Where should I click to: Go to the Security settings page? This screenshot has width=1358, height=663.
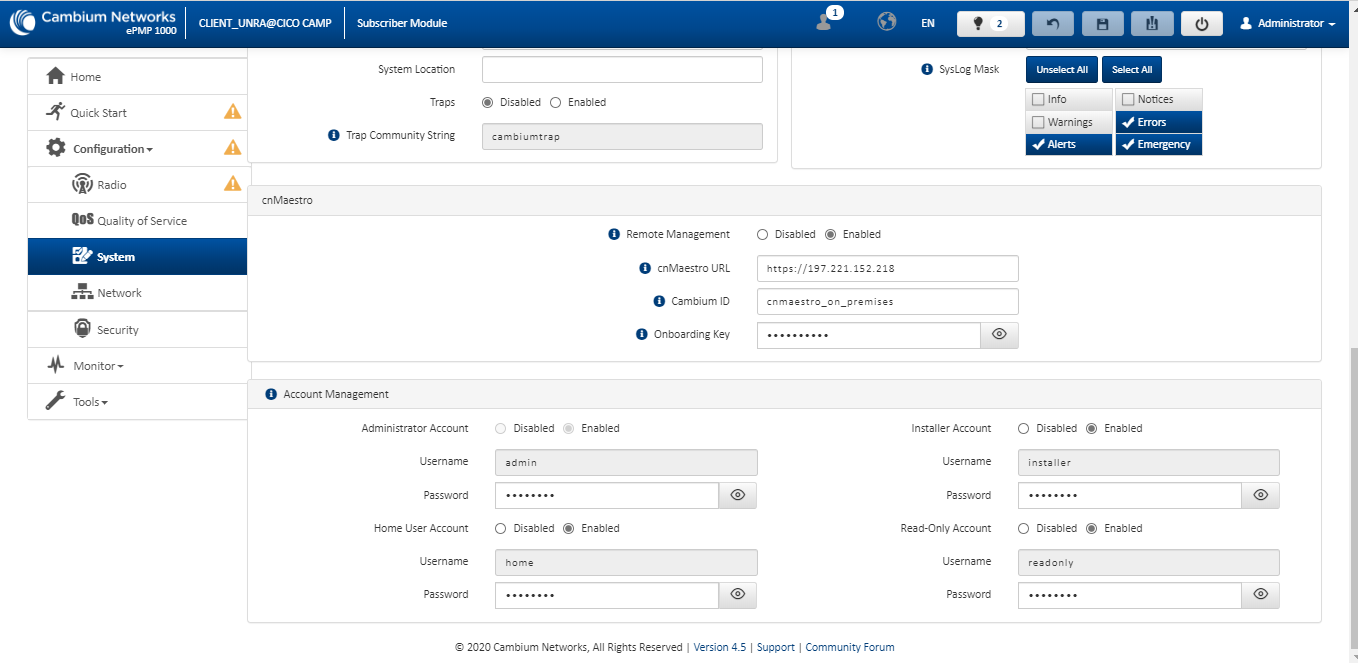tap(117, 330)
